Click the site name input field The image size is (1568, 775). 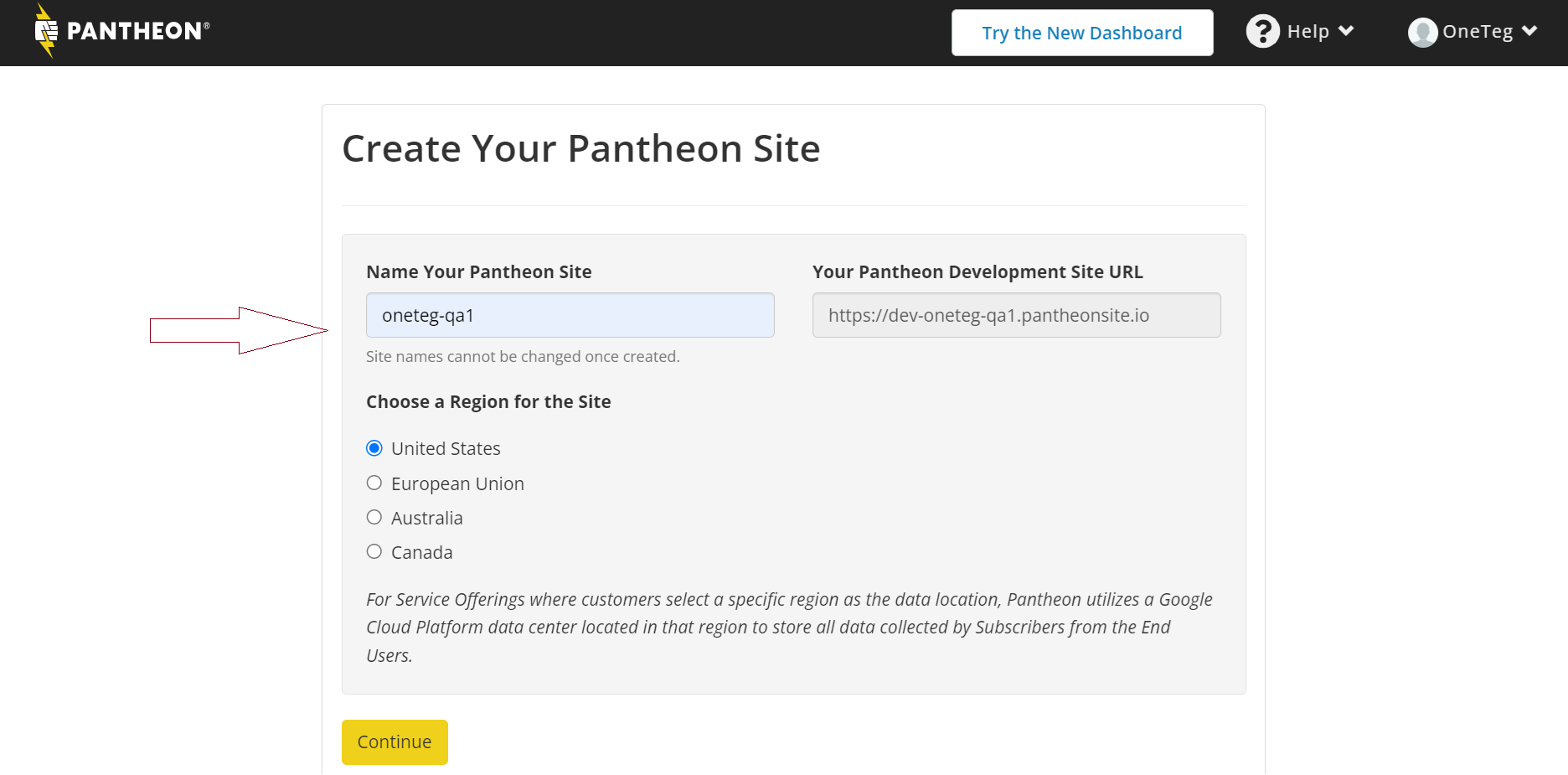pyautogui.click(x=570, y=315)
